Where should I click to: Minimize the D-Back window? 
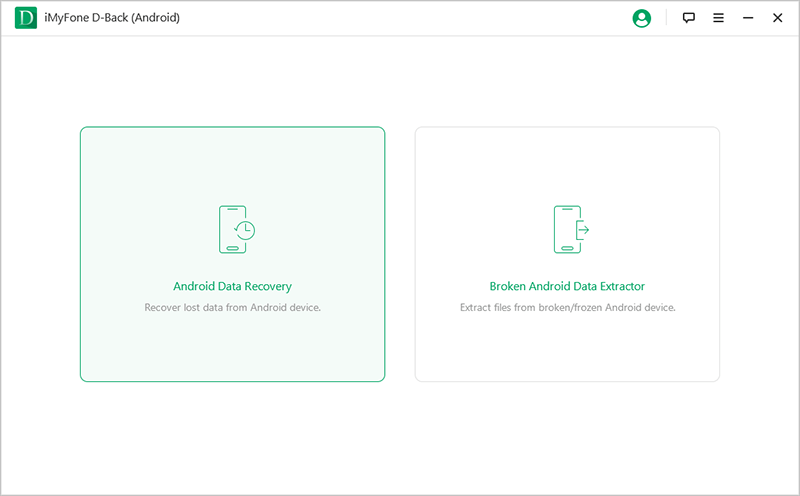(748, 18)
